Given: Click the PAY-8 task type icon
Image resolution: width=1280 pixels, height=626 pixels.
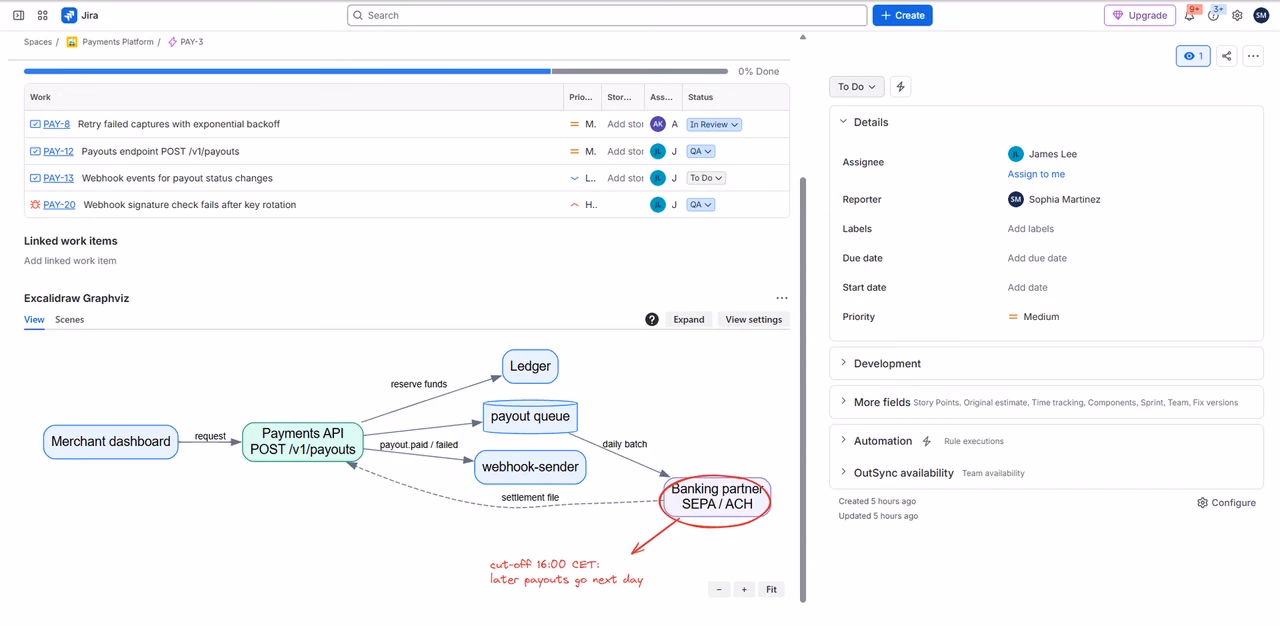Looking at the screenshot, I should [35, 124].
